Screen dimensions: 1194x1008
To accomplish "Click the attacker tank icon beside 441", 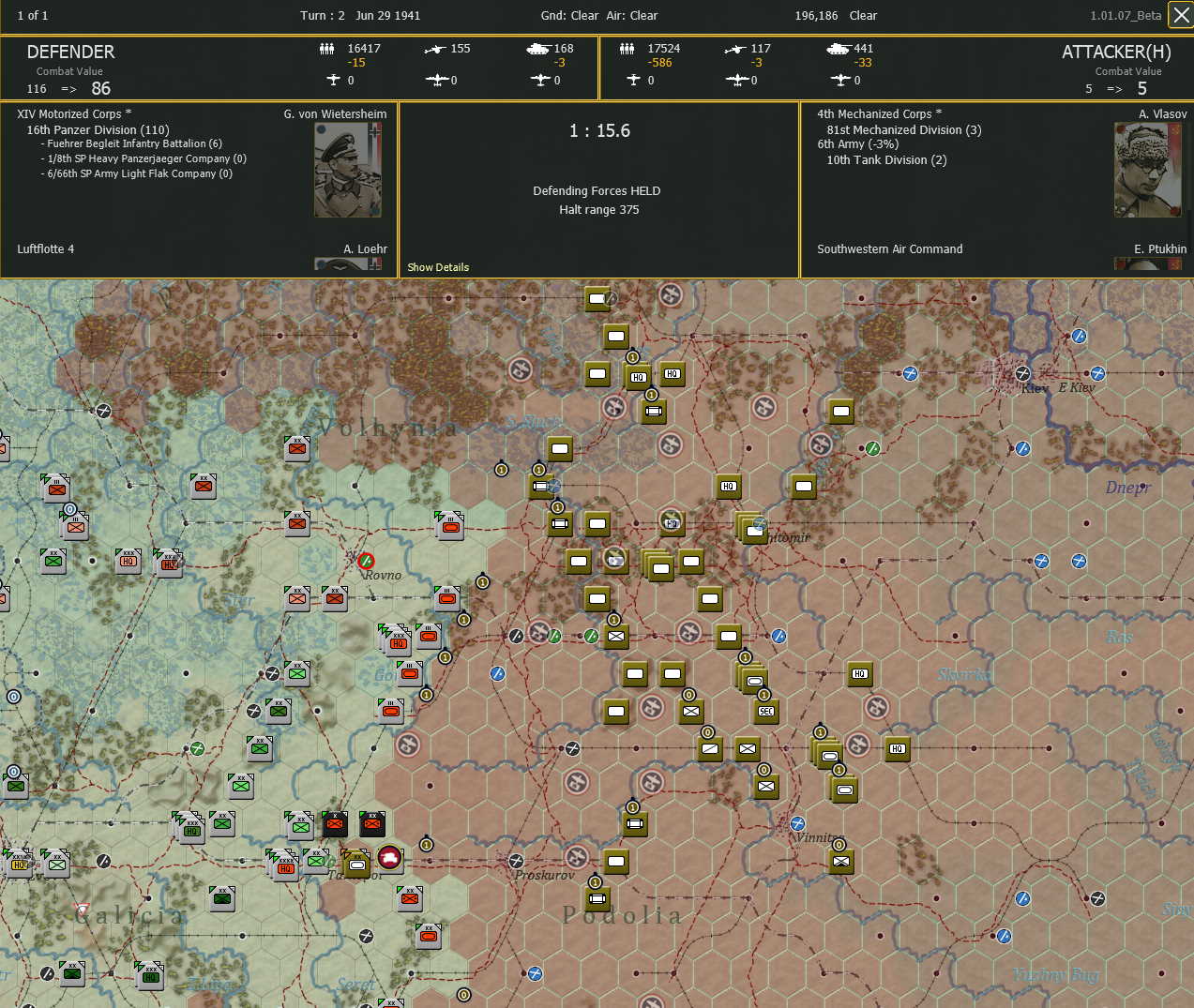I will 839,49.
